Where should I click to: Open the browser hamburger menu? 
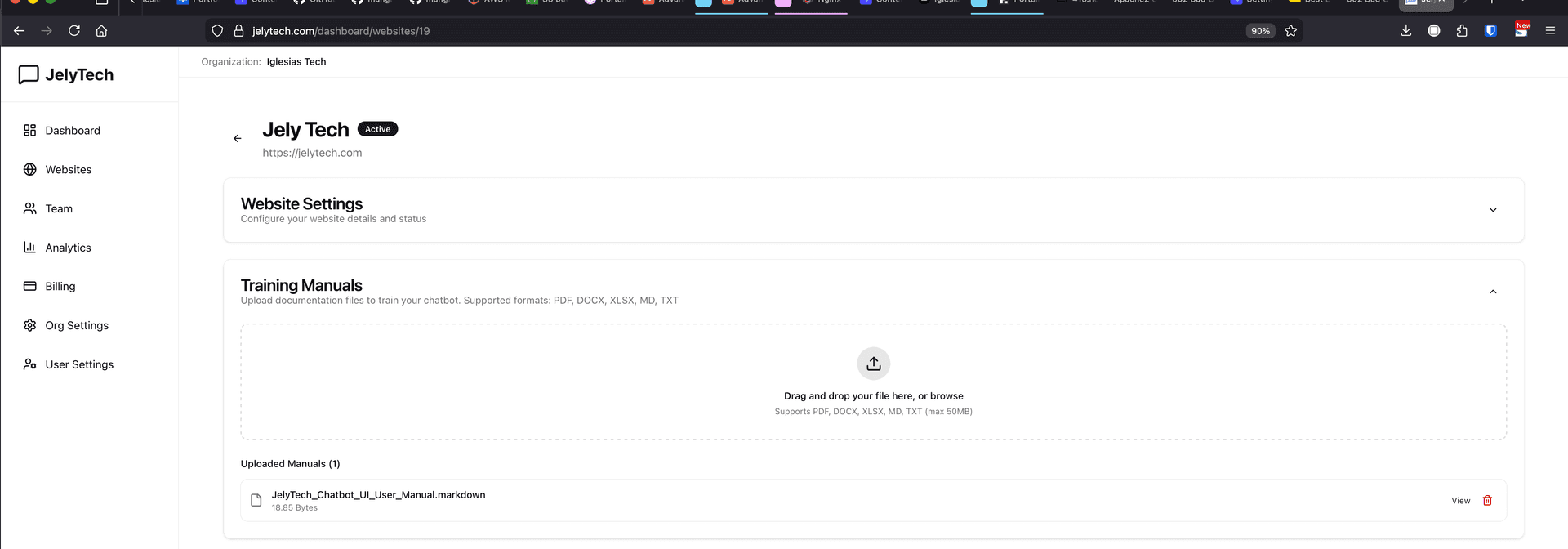pos(1549,31)
